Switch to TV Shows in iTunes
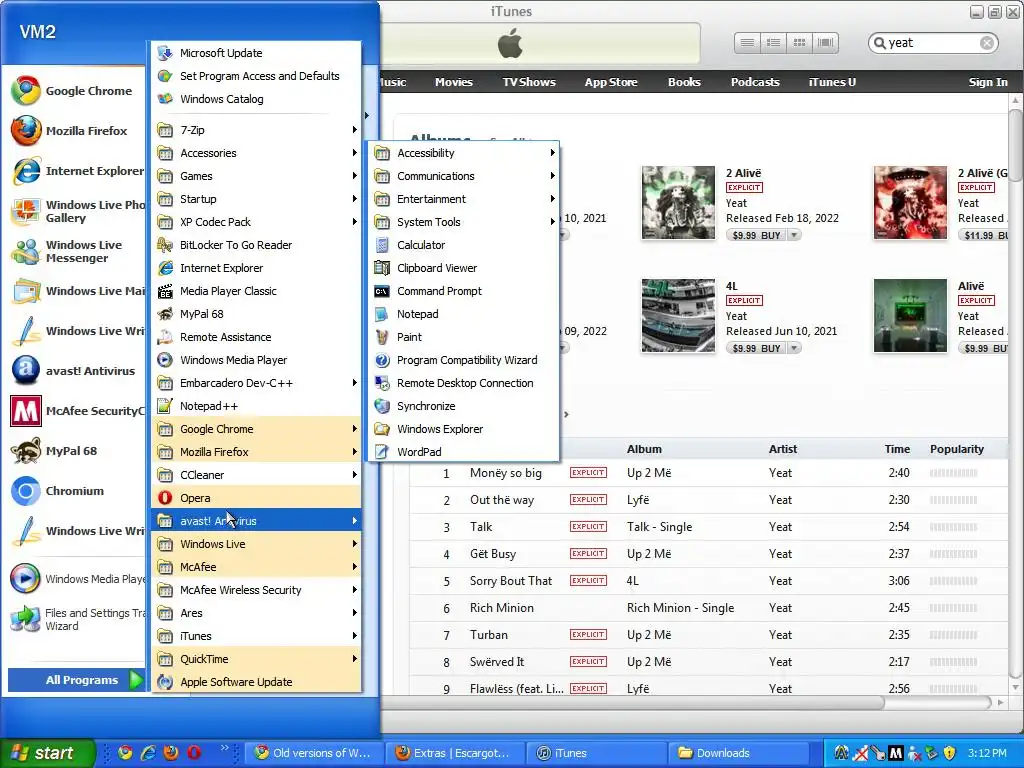 tap(529, 82)
